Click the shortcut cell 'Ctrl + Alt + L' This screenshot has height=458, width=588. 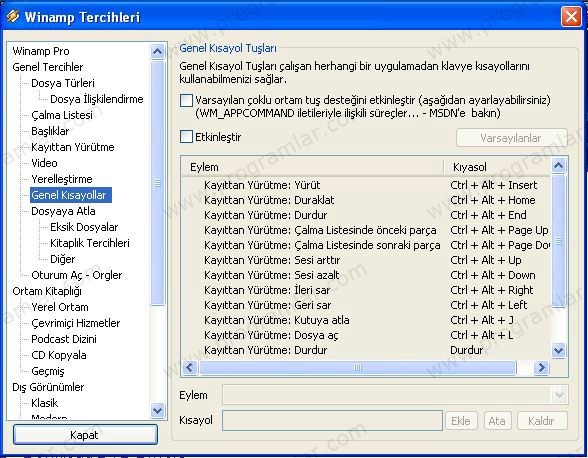point(482,335)
